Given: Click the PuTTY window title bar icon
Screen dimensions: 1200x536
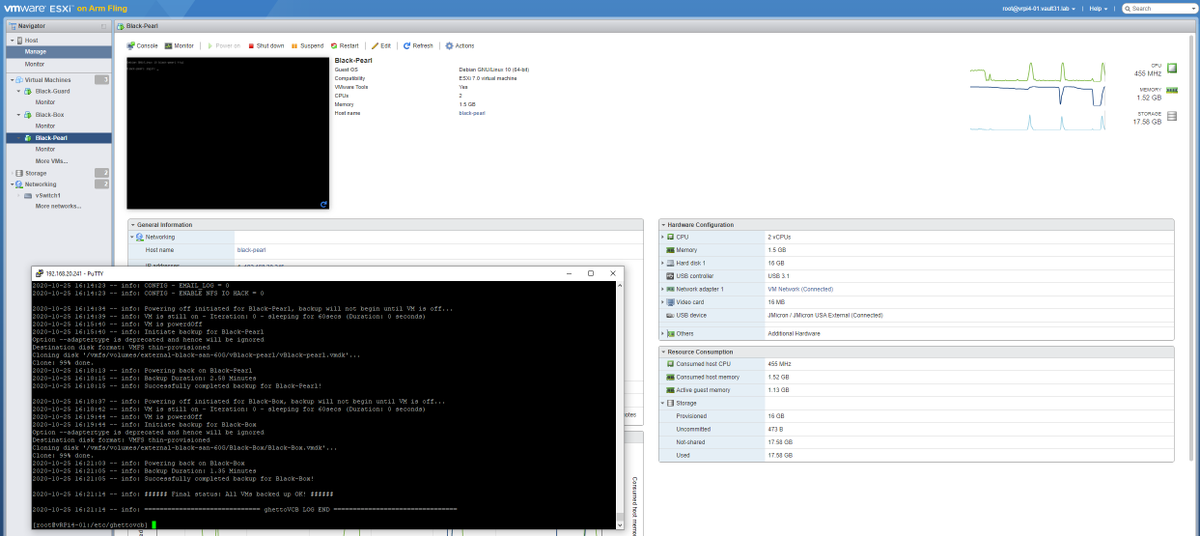Looking at the screenshot, I should (x=39, y=273).
